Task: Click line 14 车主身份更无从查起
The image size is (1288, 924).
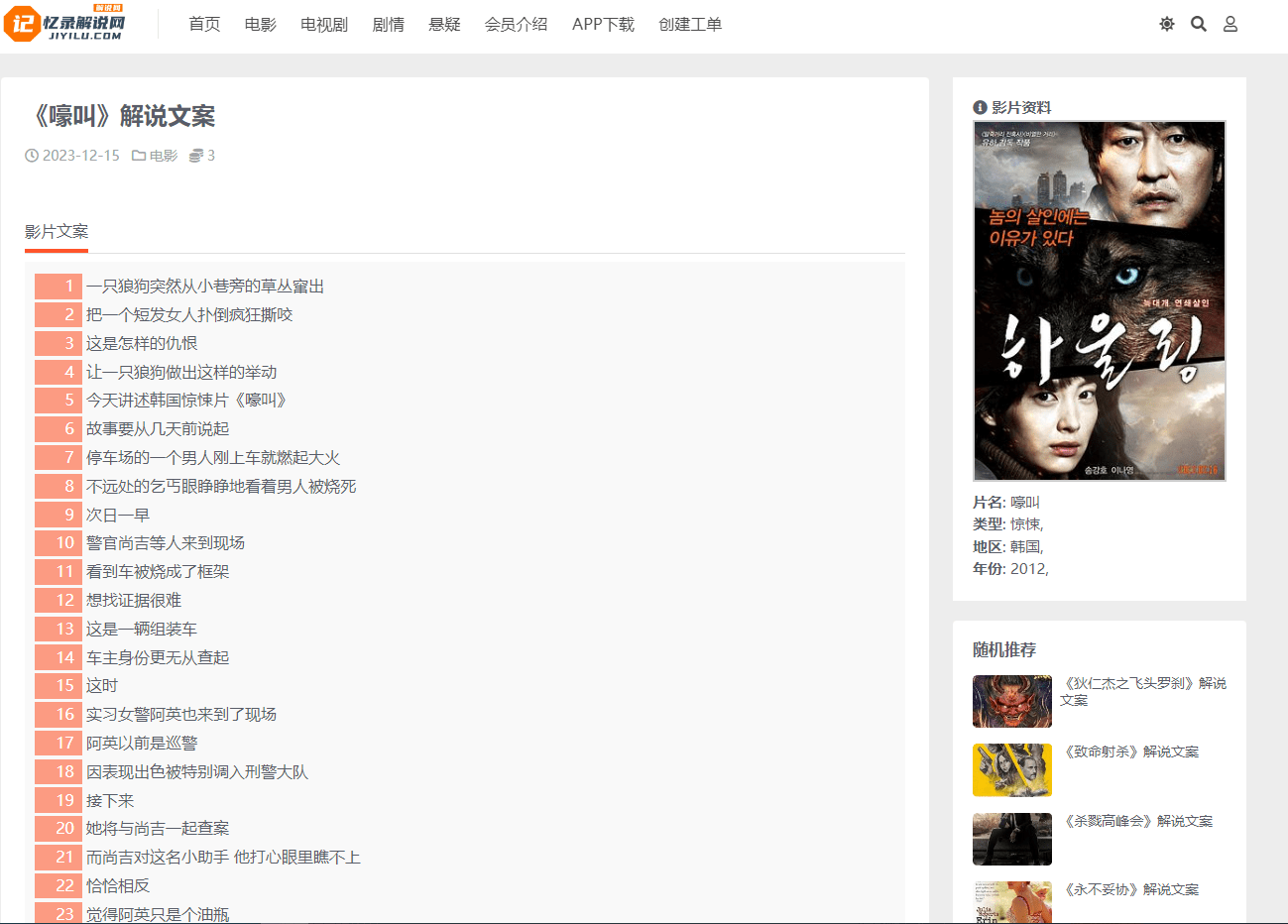Action: [x=158, y=658]
